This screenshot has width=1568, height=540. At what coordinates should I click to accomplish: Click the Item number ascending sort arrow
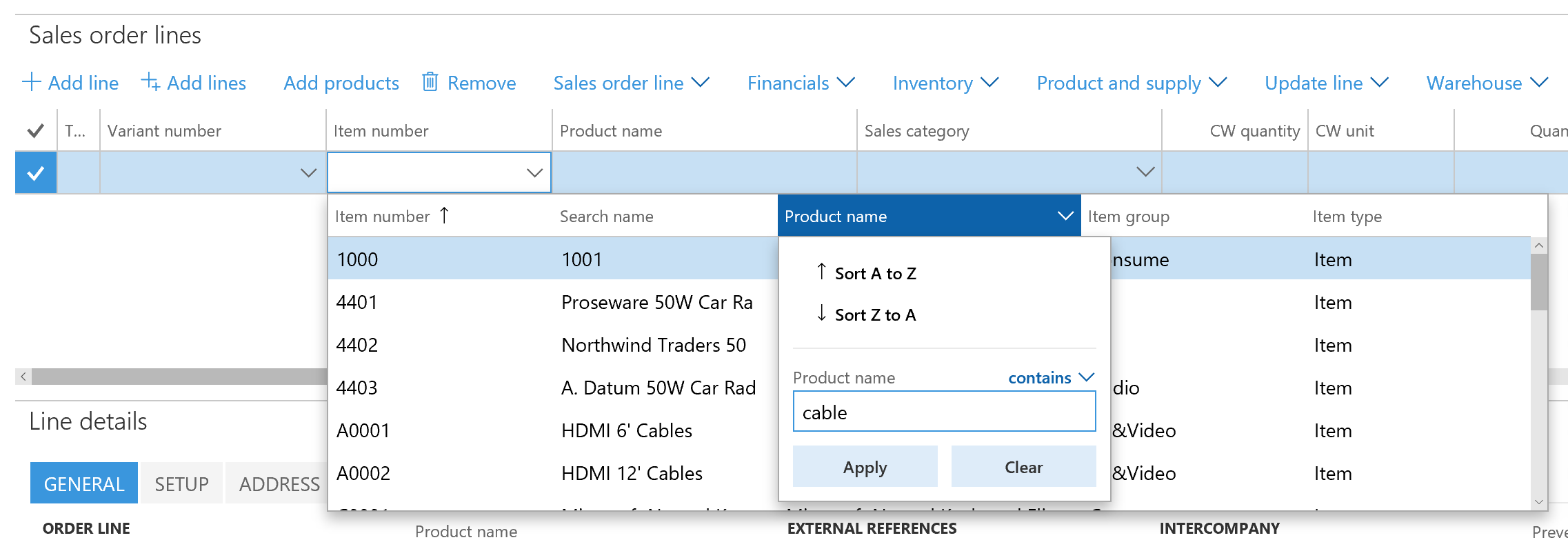(445, 216)
